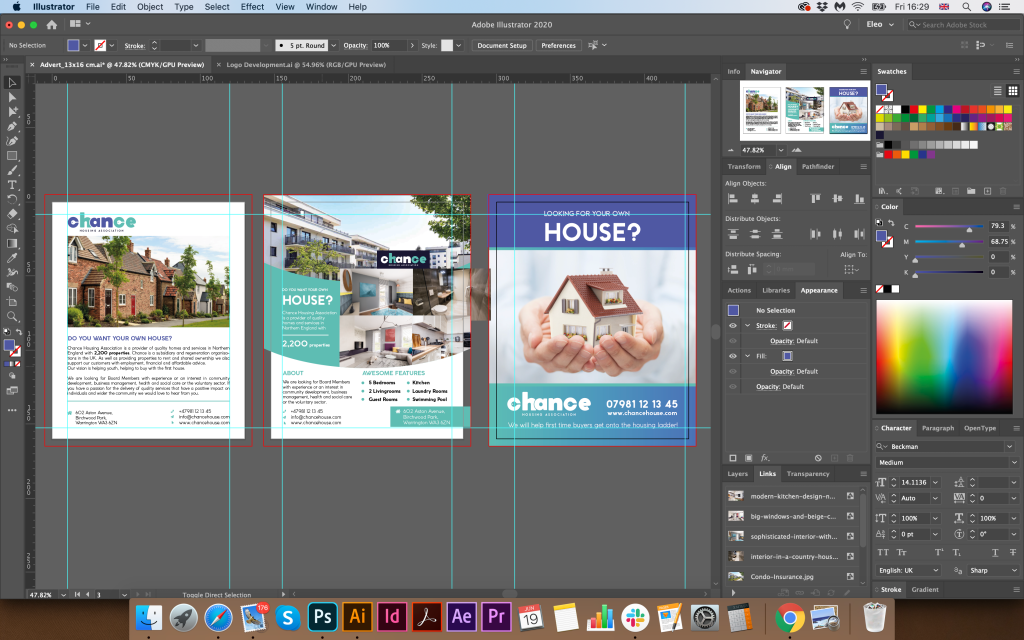
Task: Choose the Zoom tool in the toolbar
Action: [x=12, y=316]
